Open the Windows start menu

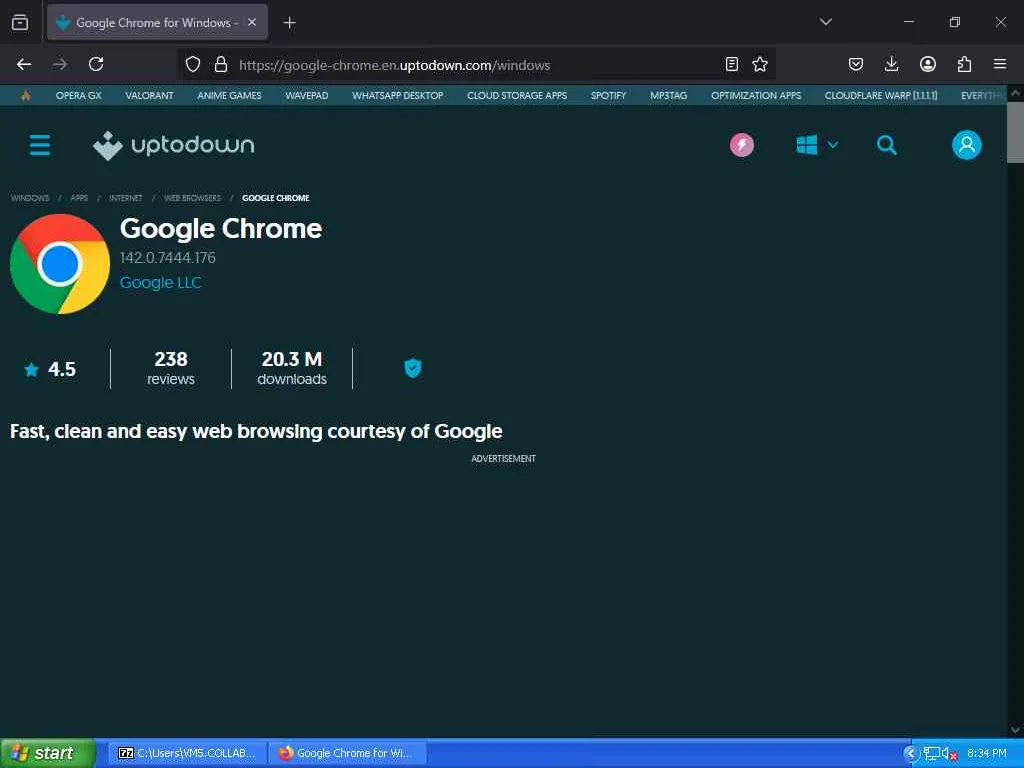tap(47, 753)
